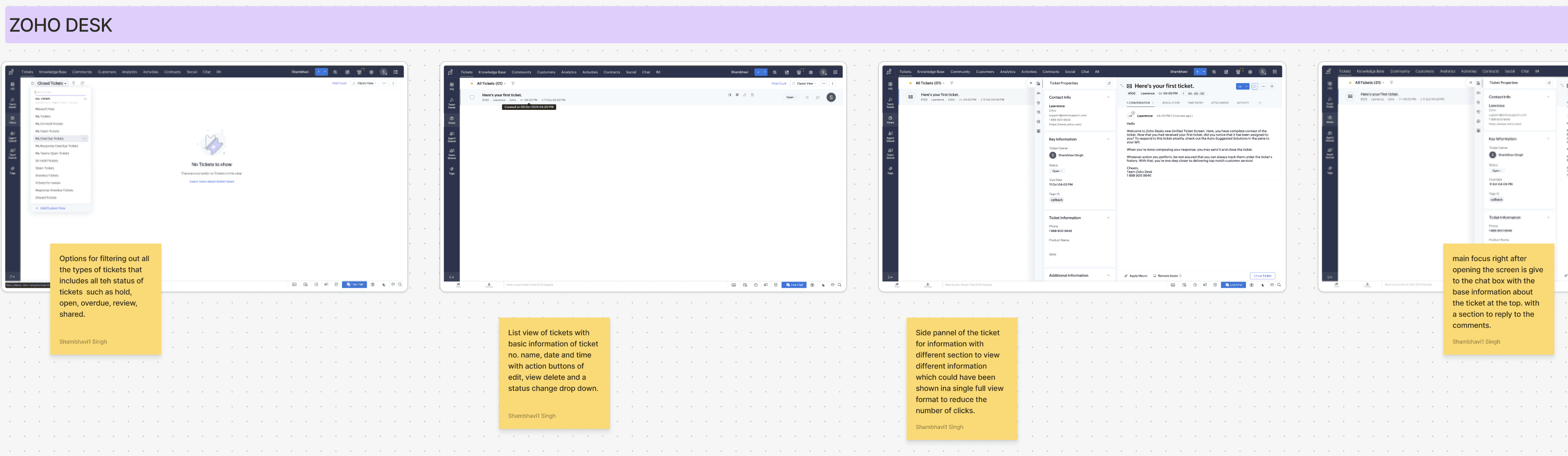Click comment bubble icon on ticket row
The width and height of the screenshot is (1568, 456).
(818, 97)
